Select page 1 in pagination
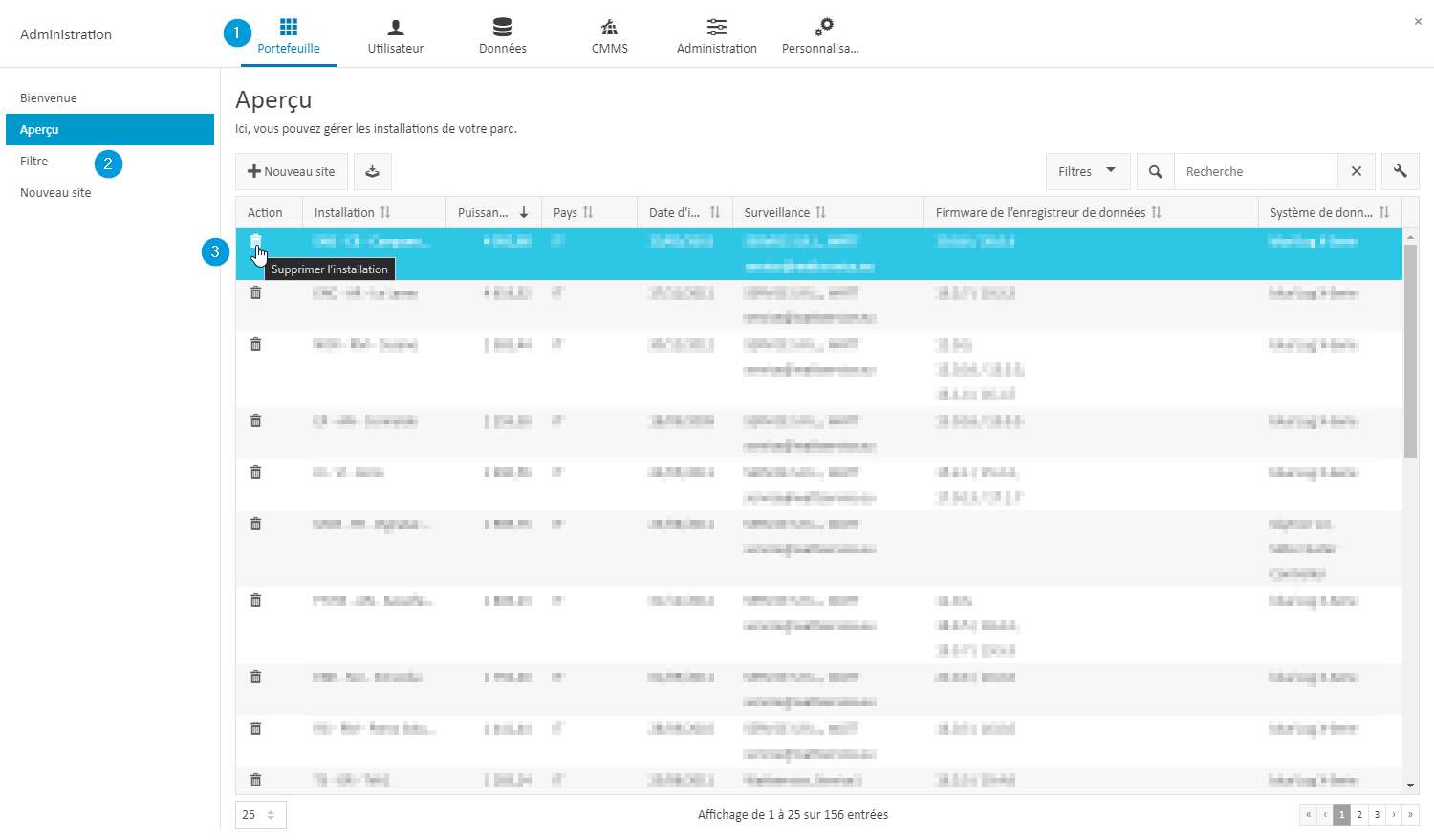 pos(1342,814)
